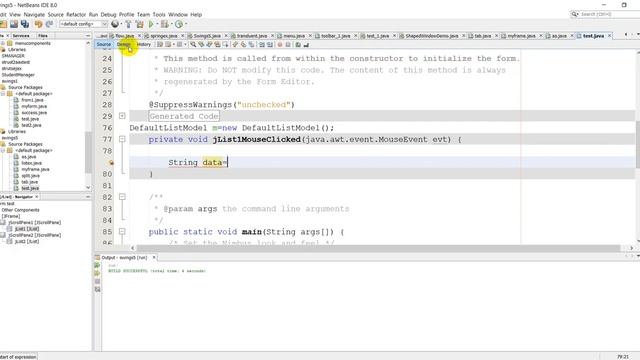Select the StudentManager project node
The height and width of the screenshot is (360, 640).
pyautogui.click(x=18, y=75)
